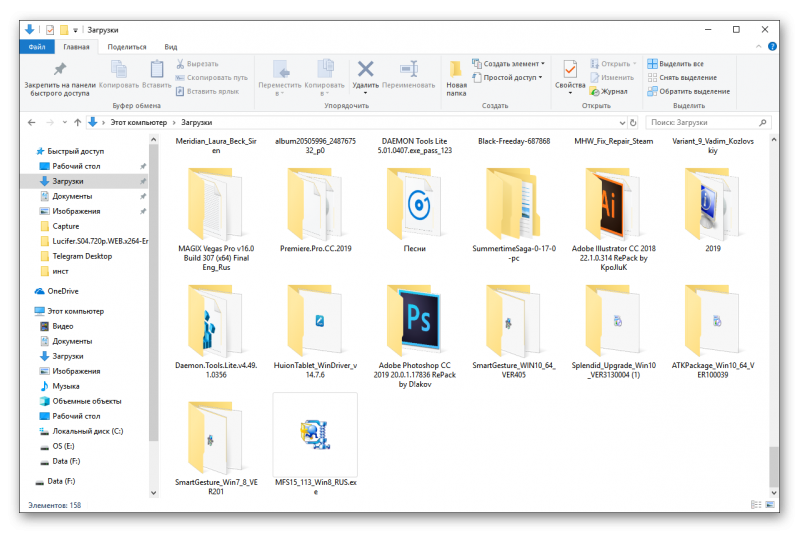The image size is (800, 533).
Task: Click Pin to Quick access icon
Action: [x=60, y=69]
